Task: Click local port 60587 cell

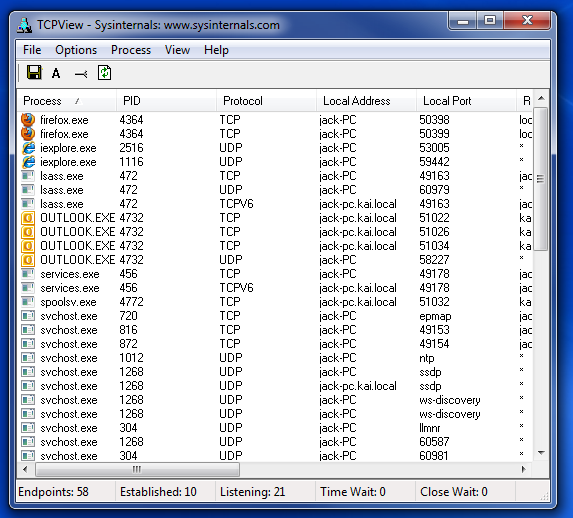Action: click(434, 442)
